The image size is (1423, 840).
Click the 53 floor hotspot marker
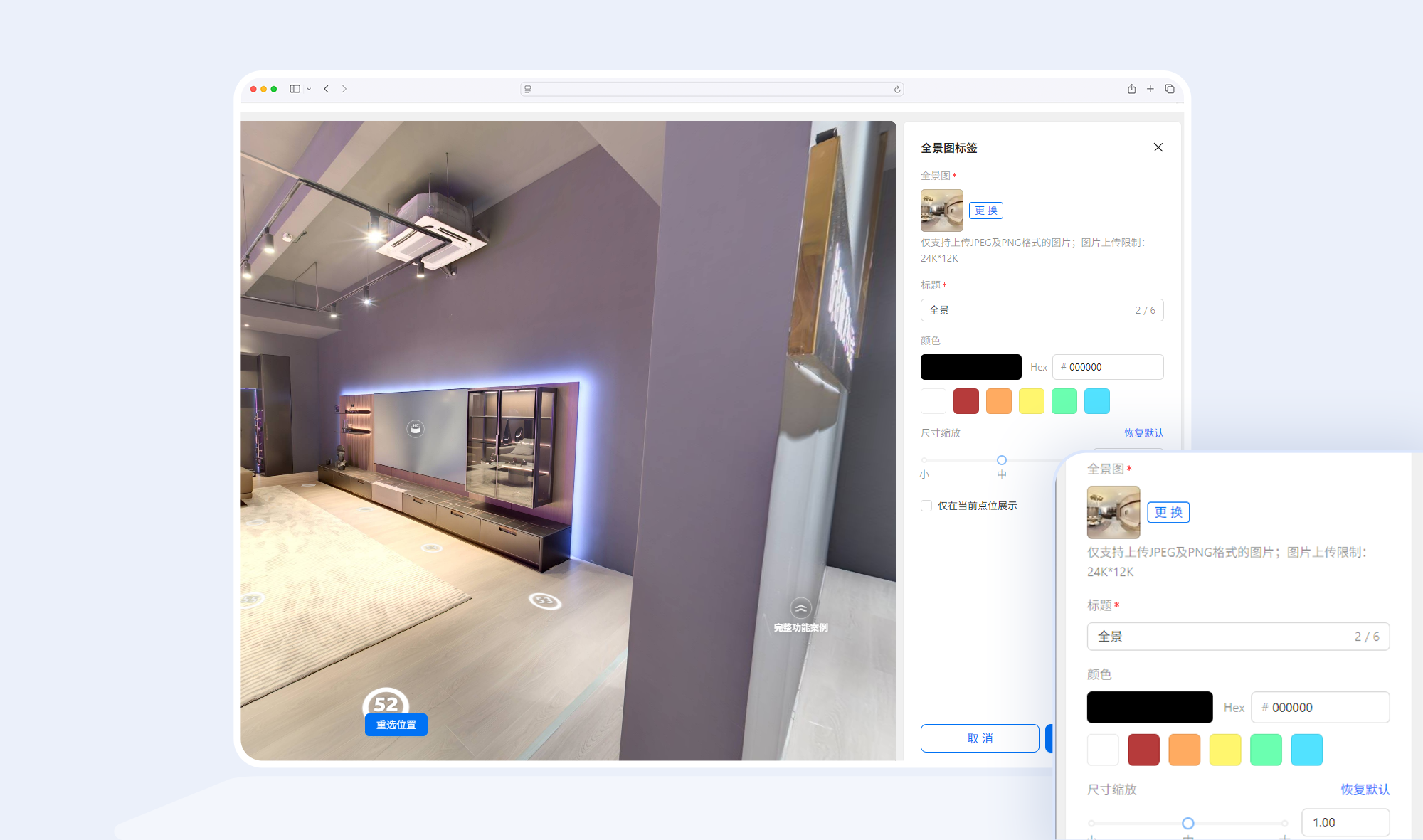(x=545, y=601)
